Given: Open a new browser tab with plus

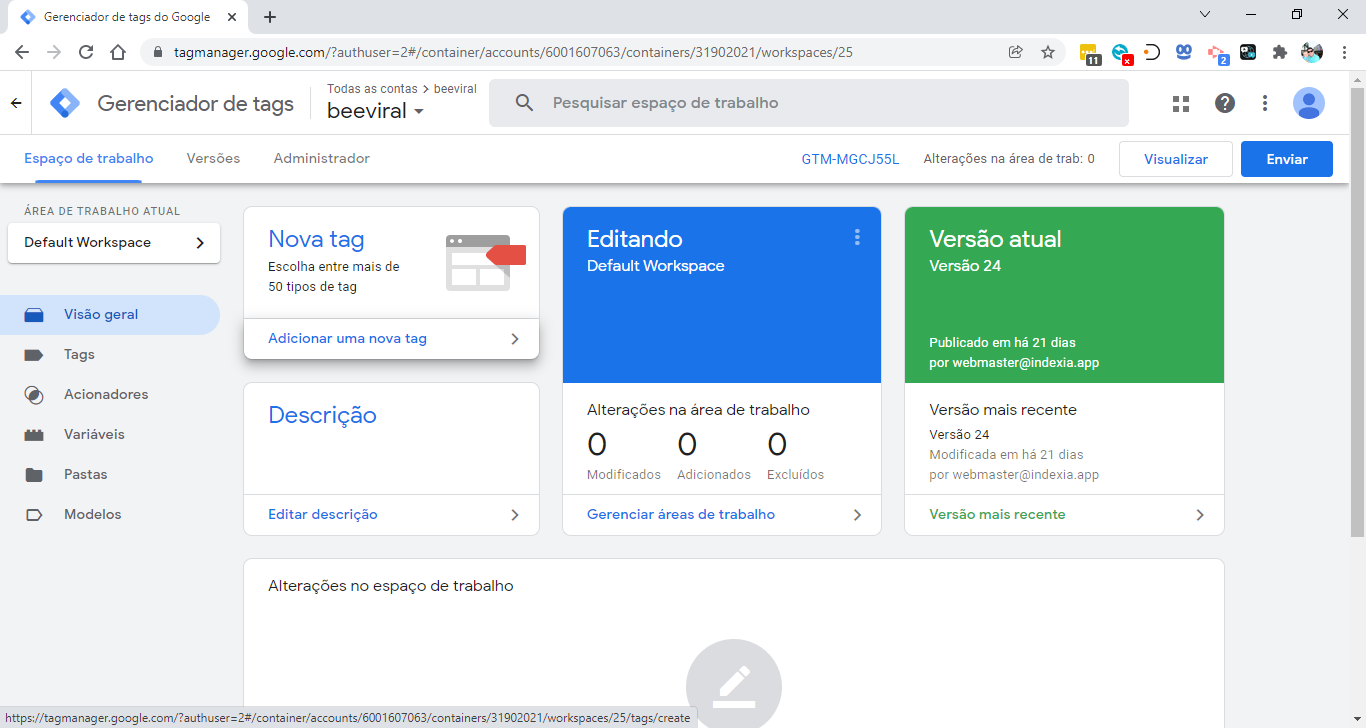Looking at the screenshot, I should click(270, 17).
